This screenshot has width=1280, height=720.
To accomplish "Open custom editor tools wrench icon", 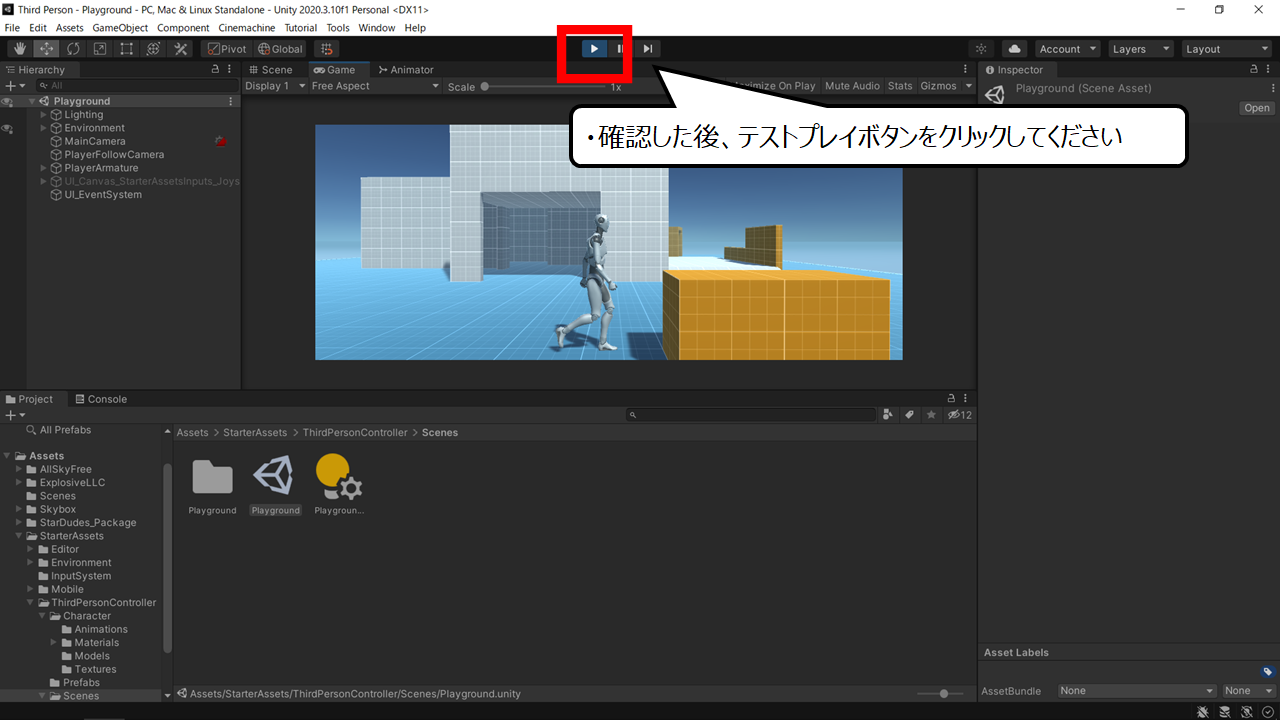I will 181,49.
